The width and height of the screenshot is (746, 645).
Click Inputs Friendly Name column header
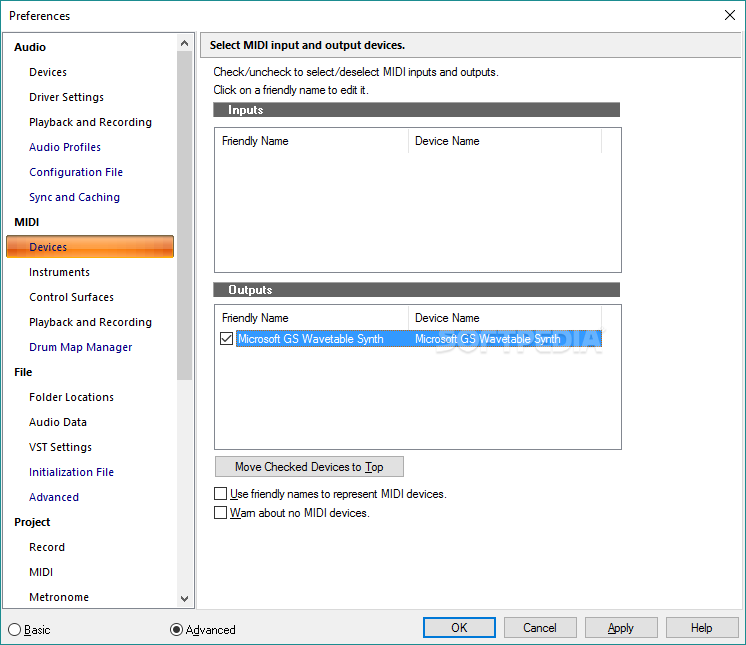pyautogui.click(x=312, y=141)
